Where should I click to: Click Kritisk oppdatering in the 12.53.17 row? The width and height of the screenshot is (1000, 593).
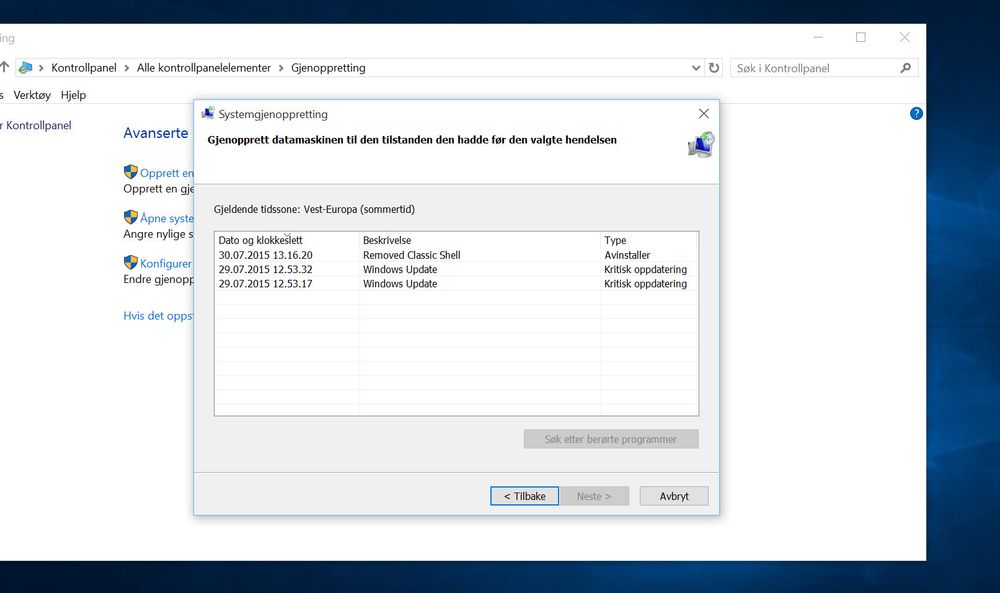[x=645, y=284]
